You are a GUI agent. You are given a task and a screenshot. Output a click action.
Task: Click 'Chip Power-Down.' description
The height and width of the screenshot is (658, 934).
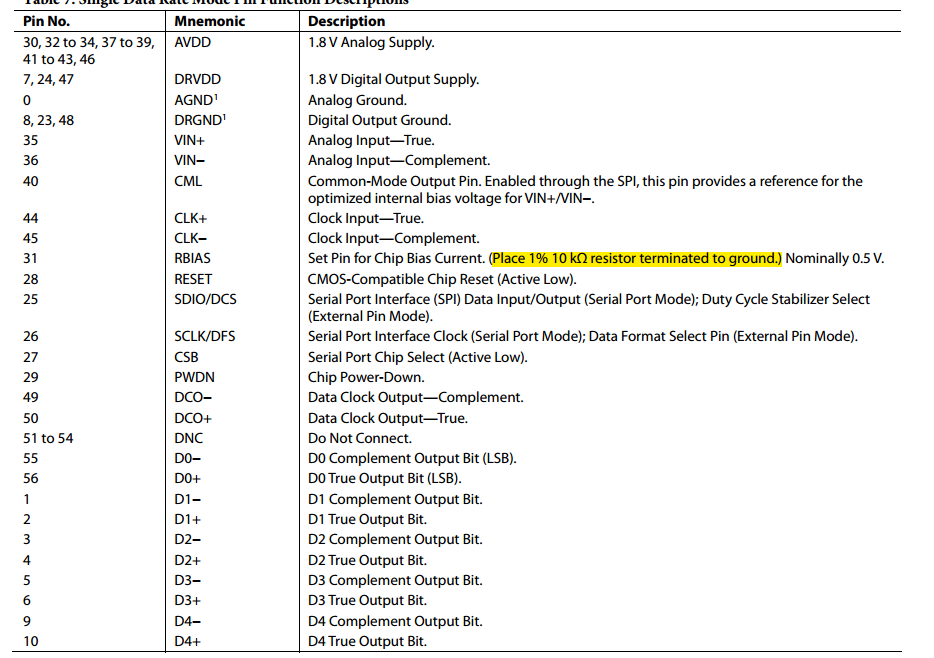tap(366, 378)
